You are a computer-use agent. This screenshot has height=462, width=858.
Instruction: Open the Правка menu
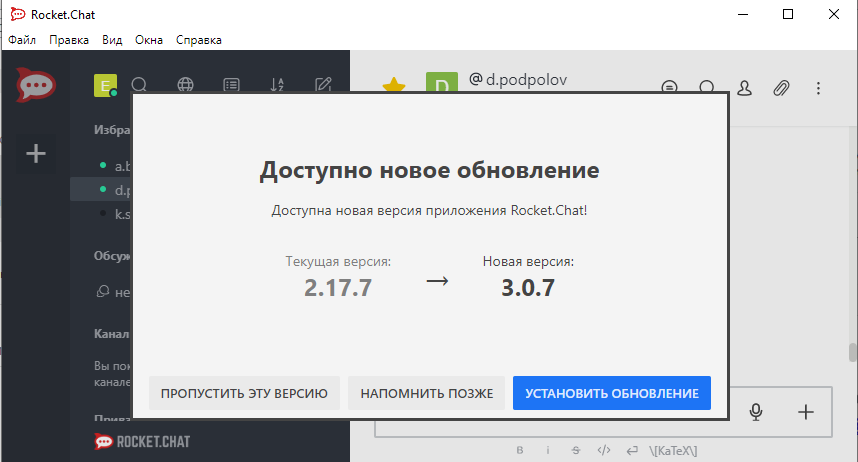click(69, 40)
